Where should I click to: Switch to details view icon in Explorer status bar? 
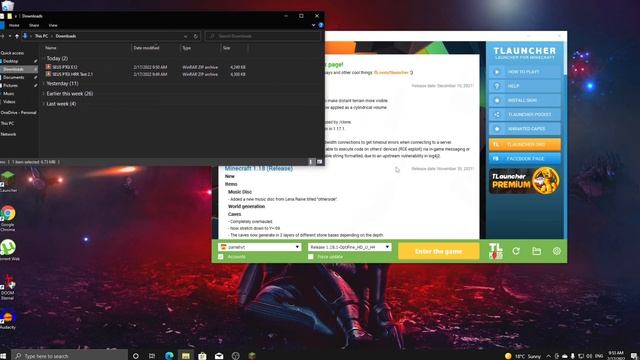click(x=311, y=162)
